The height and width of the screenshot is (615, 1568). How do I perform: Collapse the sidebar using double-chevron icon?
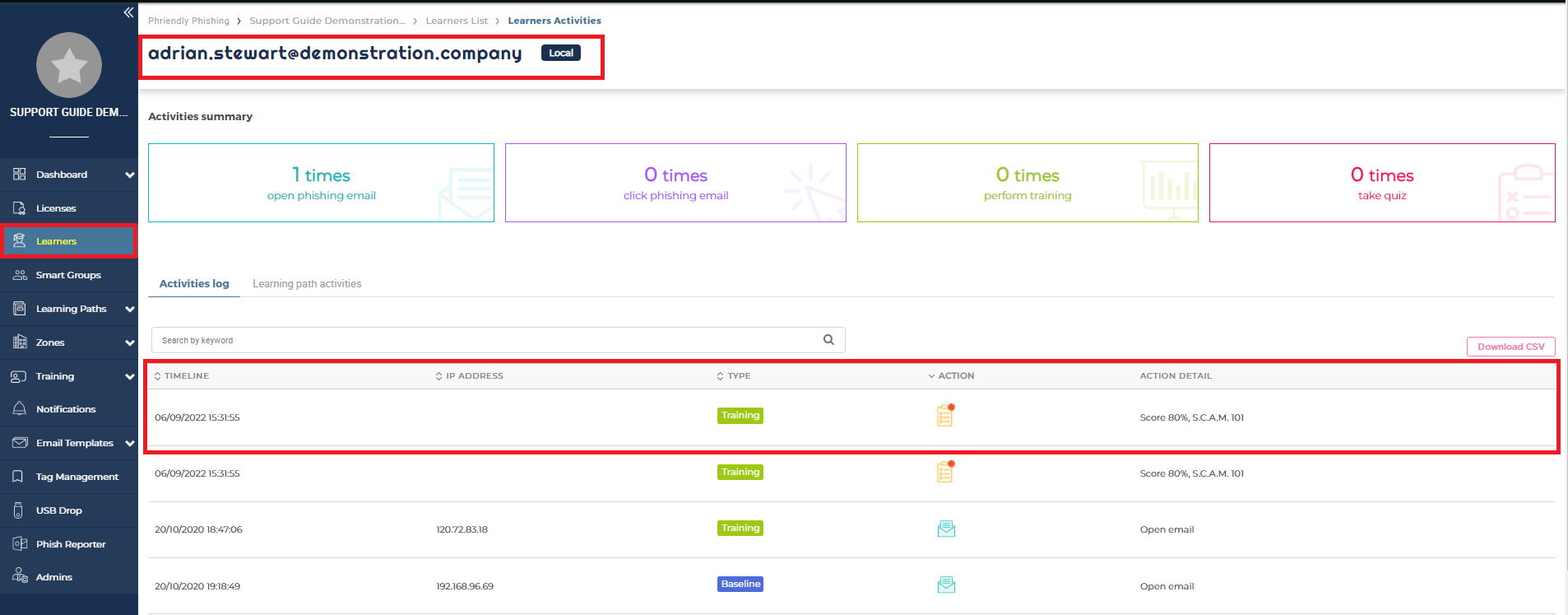click(x=128, y=12)
